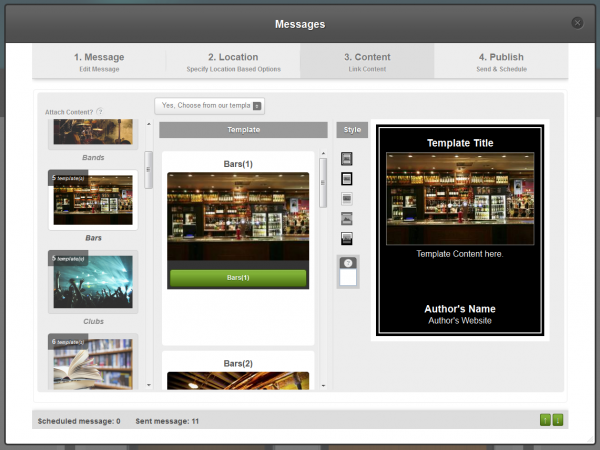Click the category list scrollbar handle
Image resolution: width=600 pixels, height=450 pixels.
point(149,168)
